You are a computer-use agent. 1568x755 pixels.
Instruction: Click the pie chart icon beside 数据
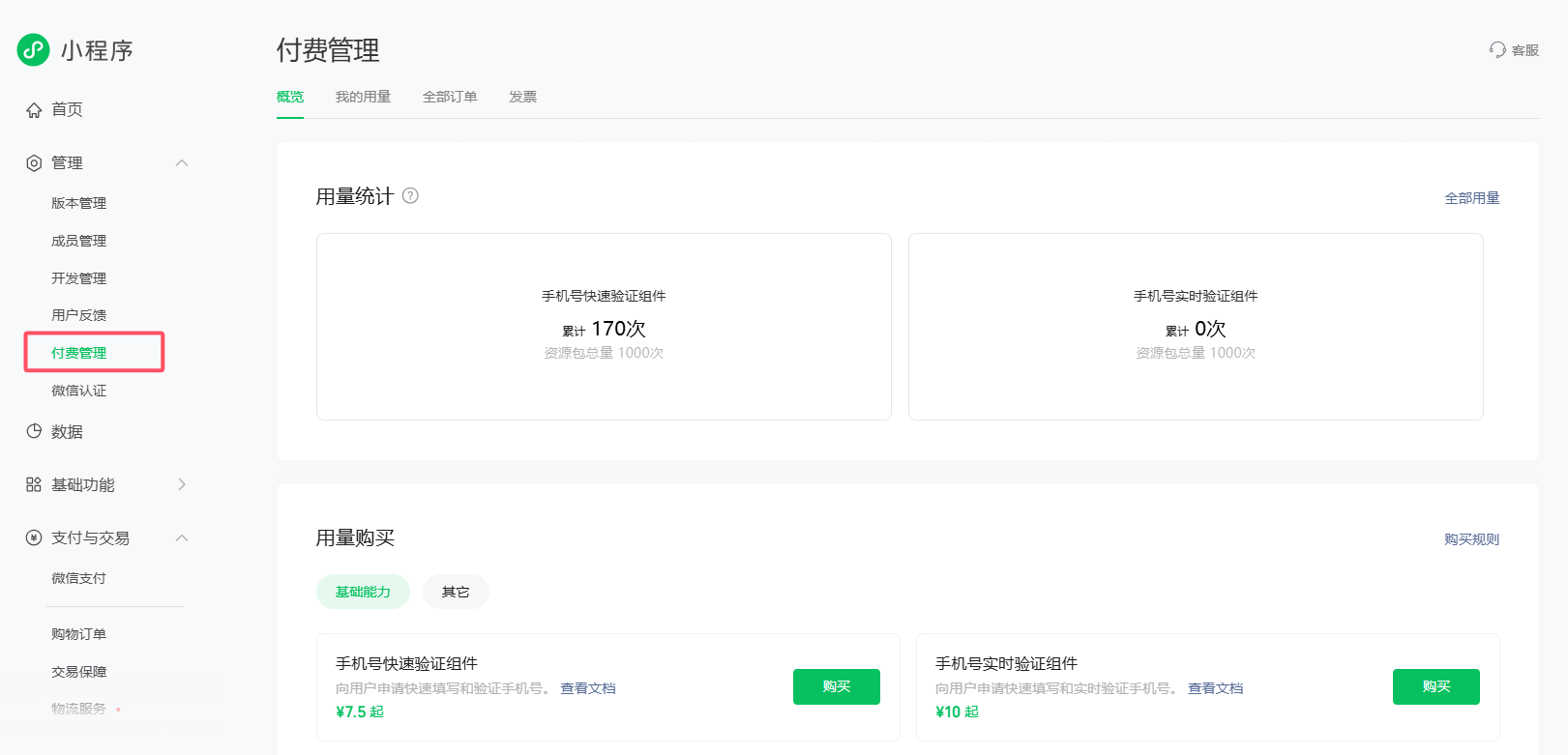click(34, 431)
